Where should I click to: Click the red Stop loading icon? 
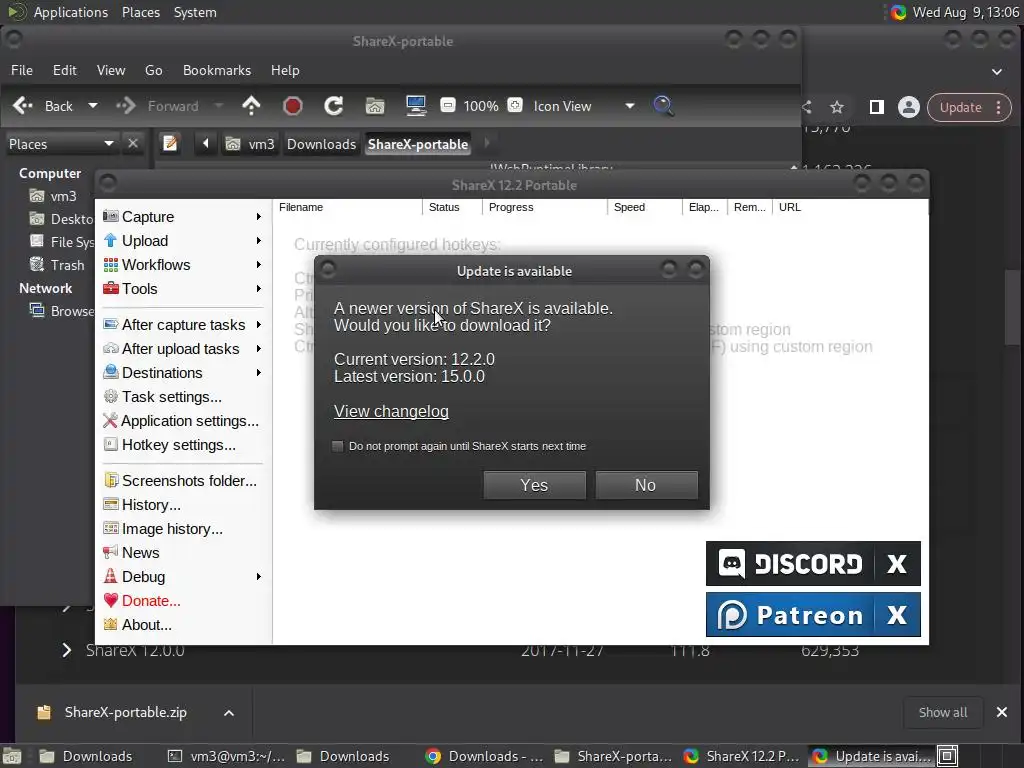293,106
